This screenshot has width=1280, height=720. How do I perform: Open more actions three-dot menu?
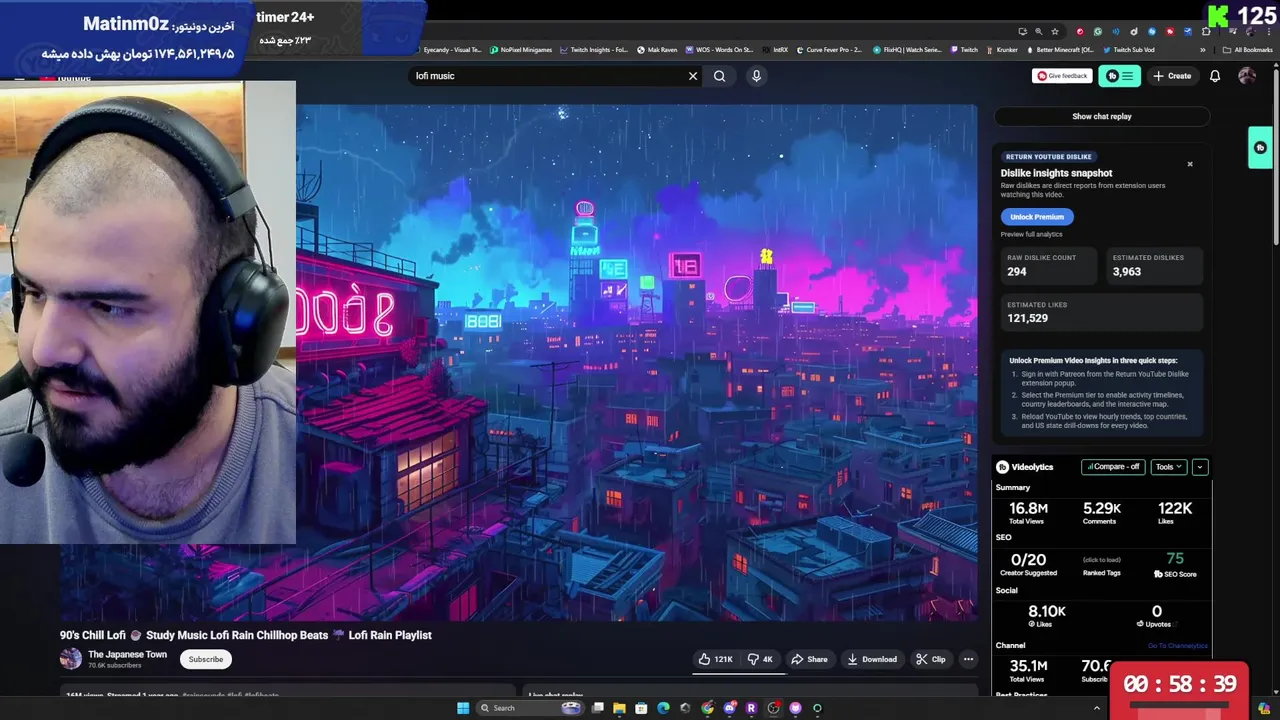968,659
